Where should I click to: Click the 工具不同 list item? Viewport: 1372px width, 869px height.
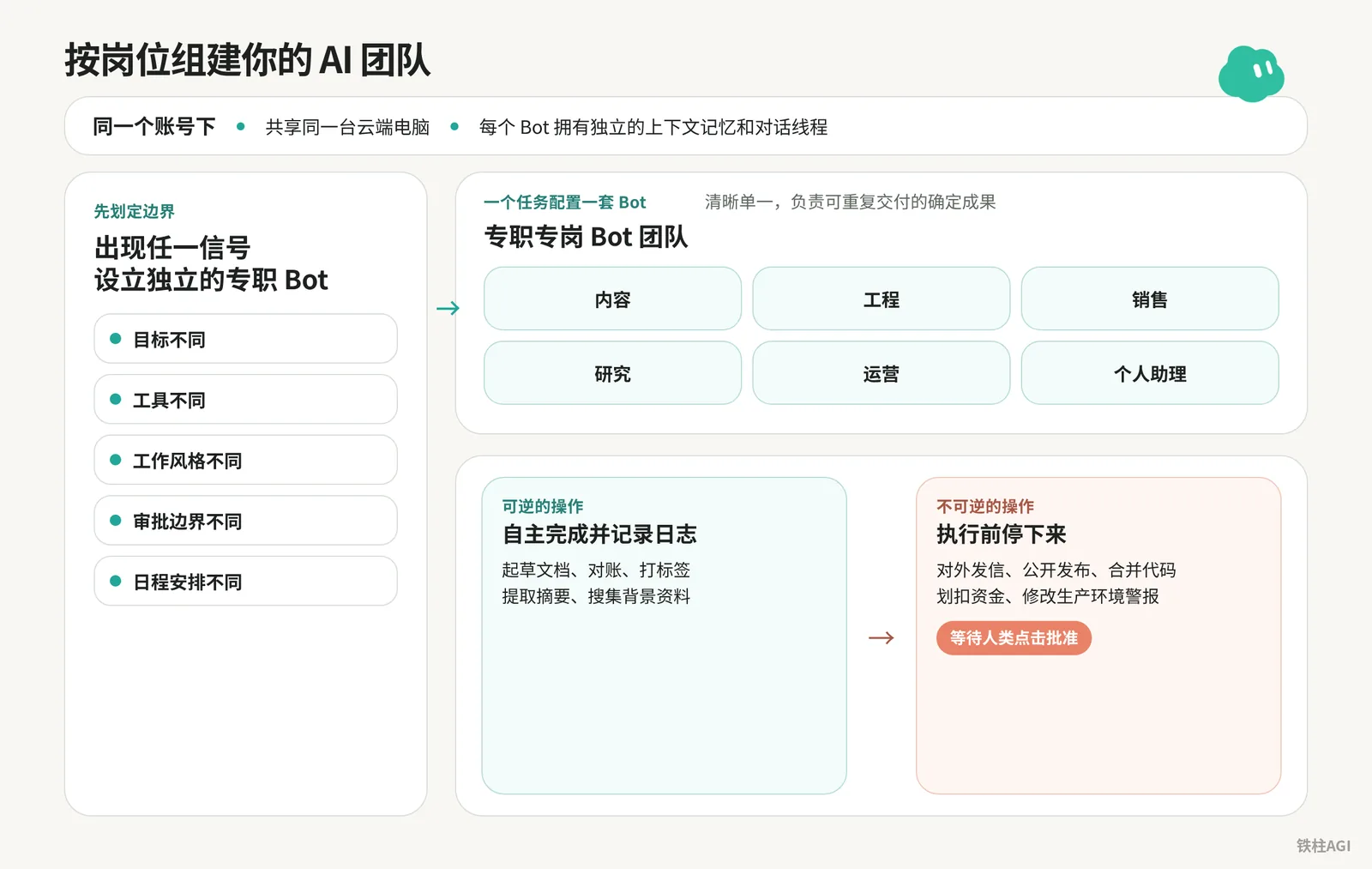pos(245,400)
